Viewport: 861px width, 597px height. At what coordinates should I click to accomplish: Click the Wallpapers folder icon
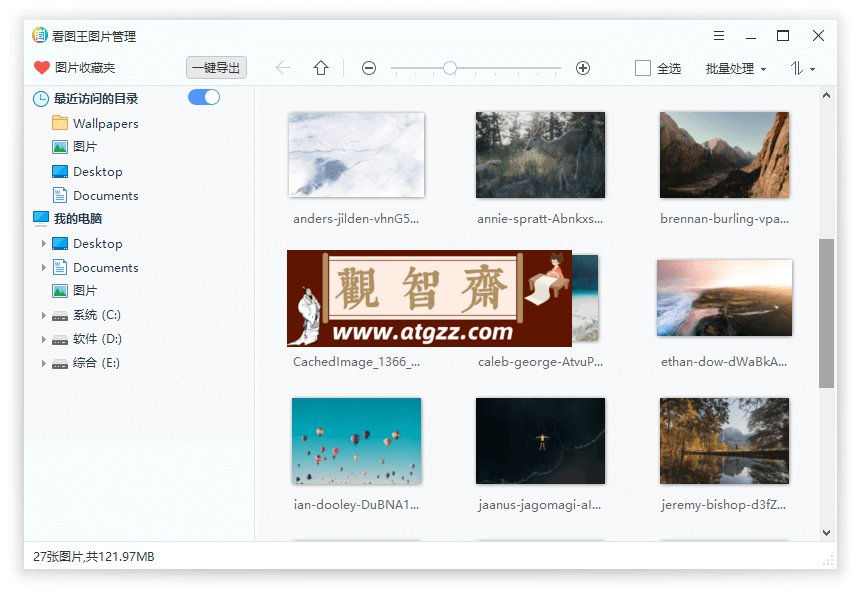tap(60, 123)
